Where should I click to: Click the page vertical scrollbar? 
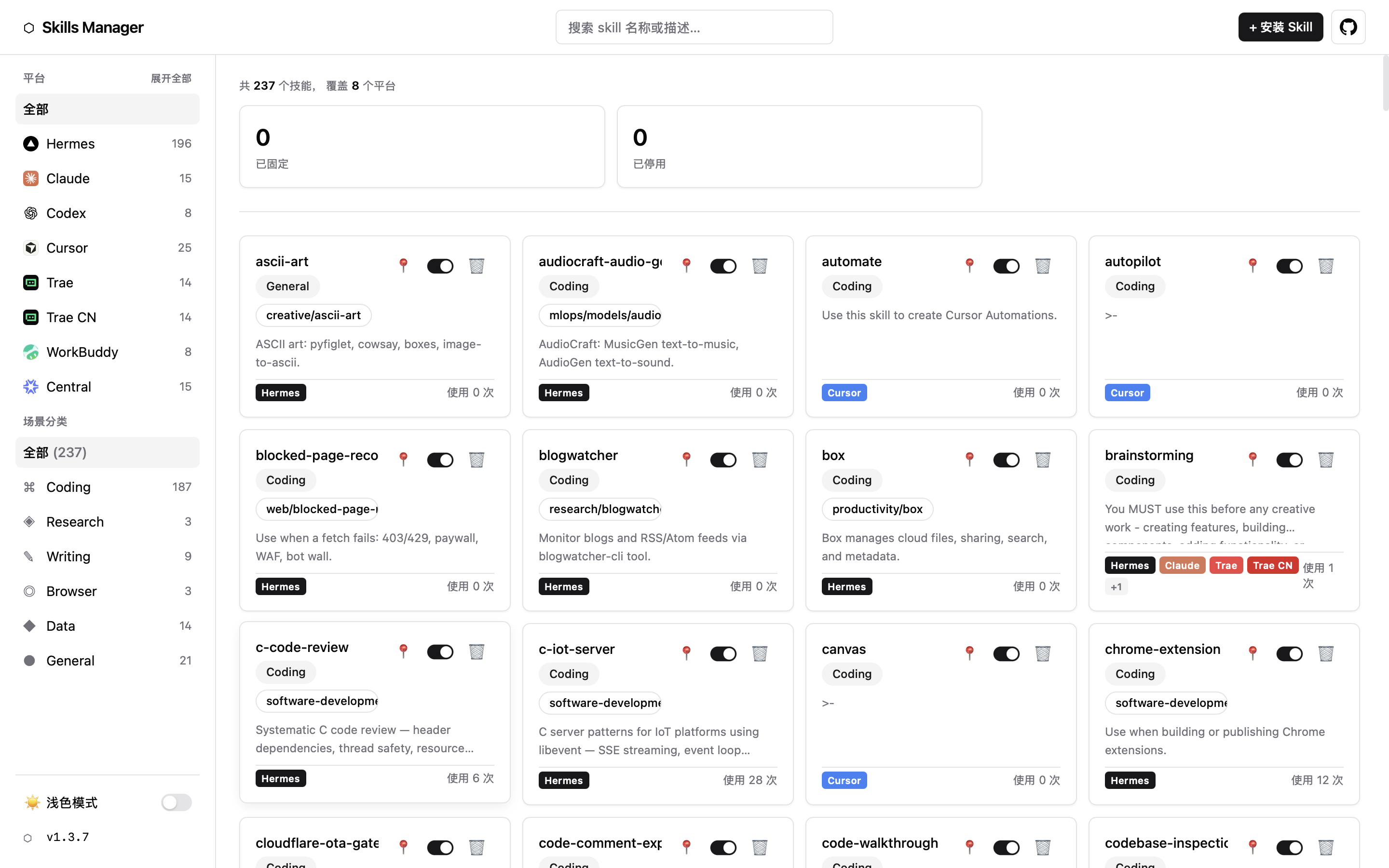1385,83
